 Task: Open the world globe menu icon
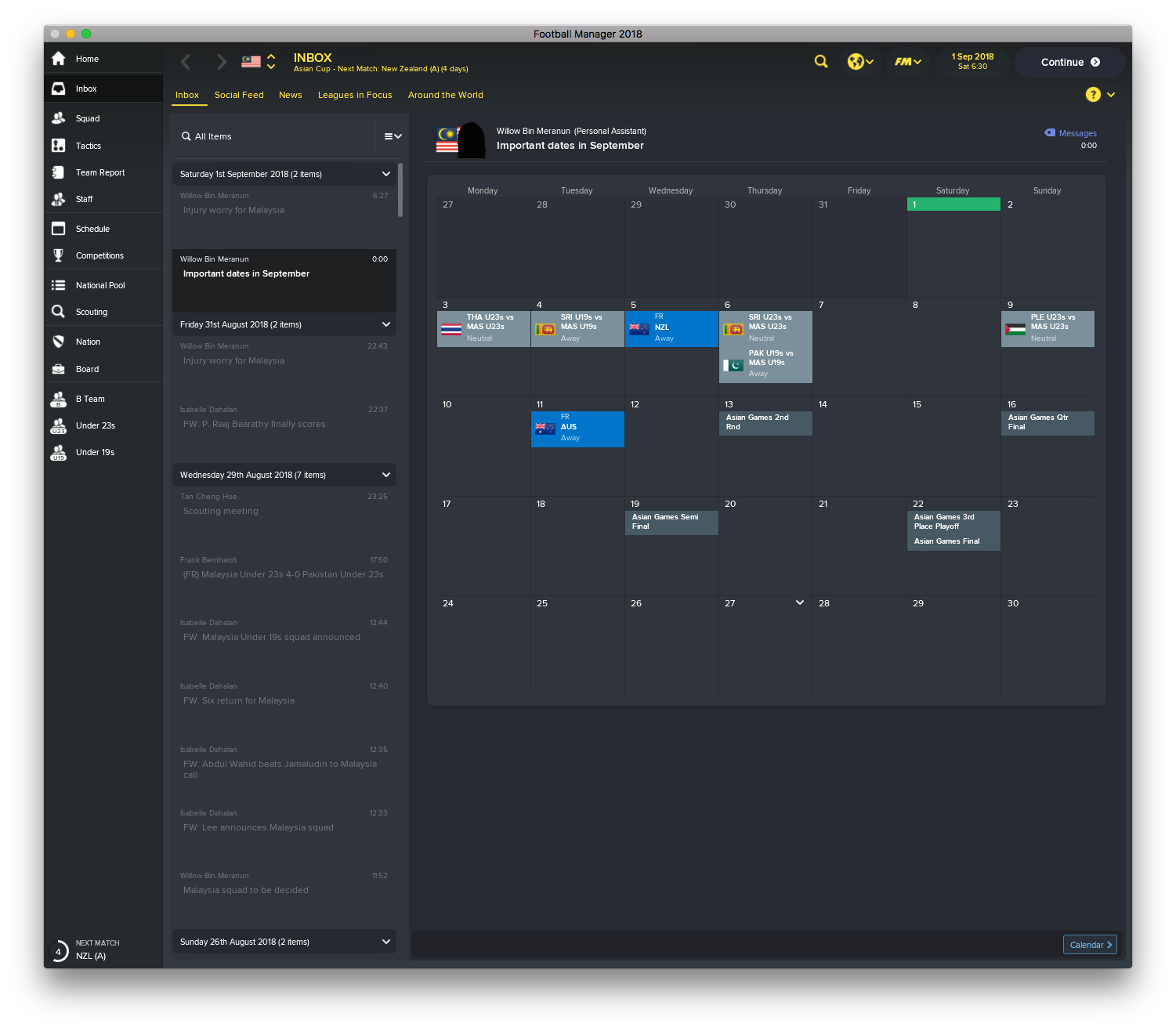coord(860,61)
